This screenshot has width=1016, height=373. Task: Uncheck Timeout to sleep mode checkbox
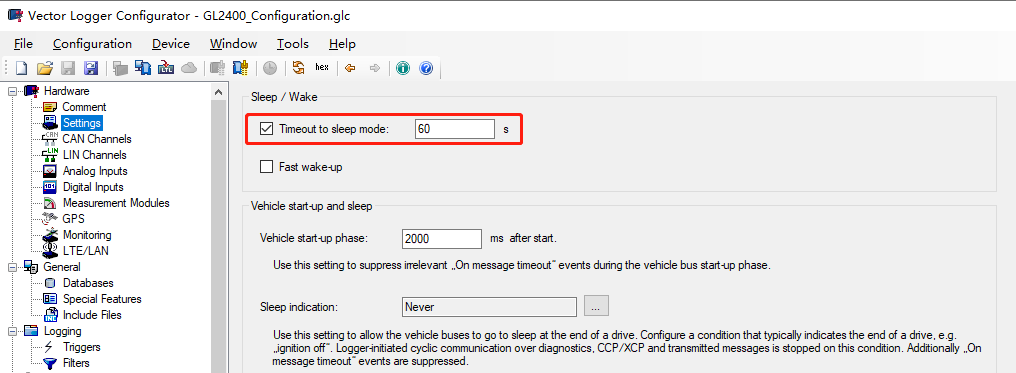pos(266,128)
